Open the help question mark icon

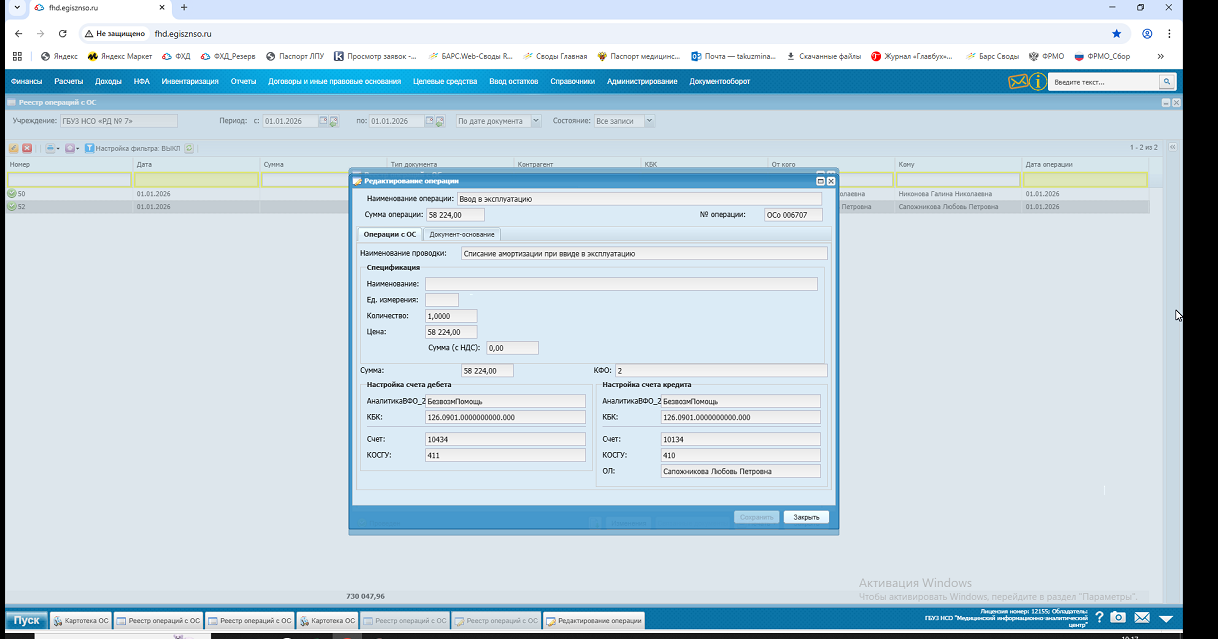click(x=1099, y=617)
